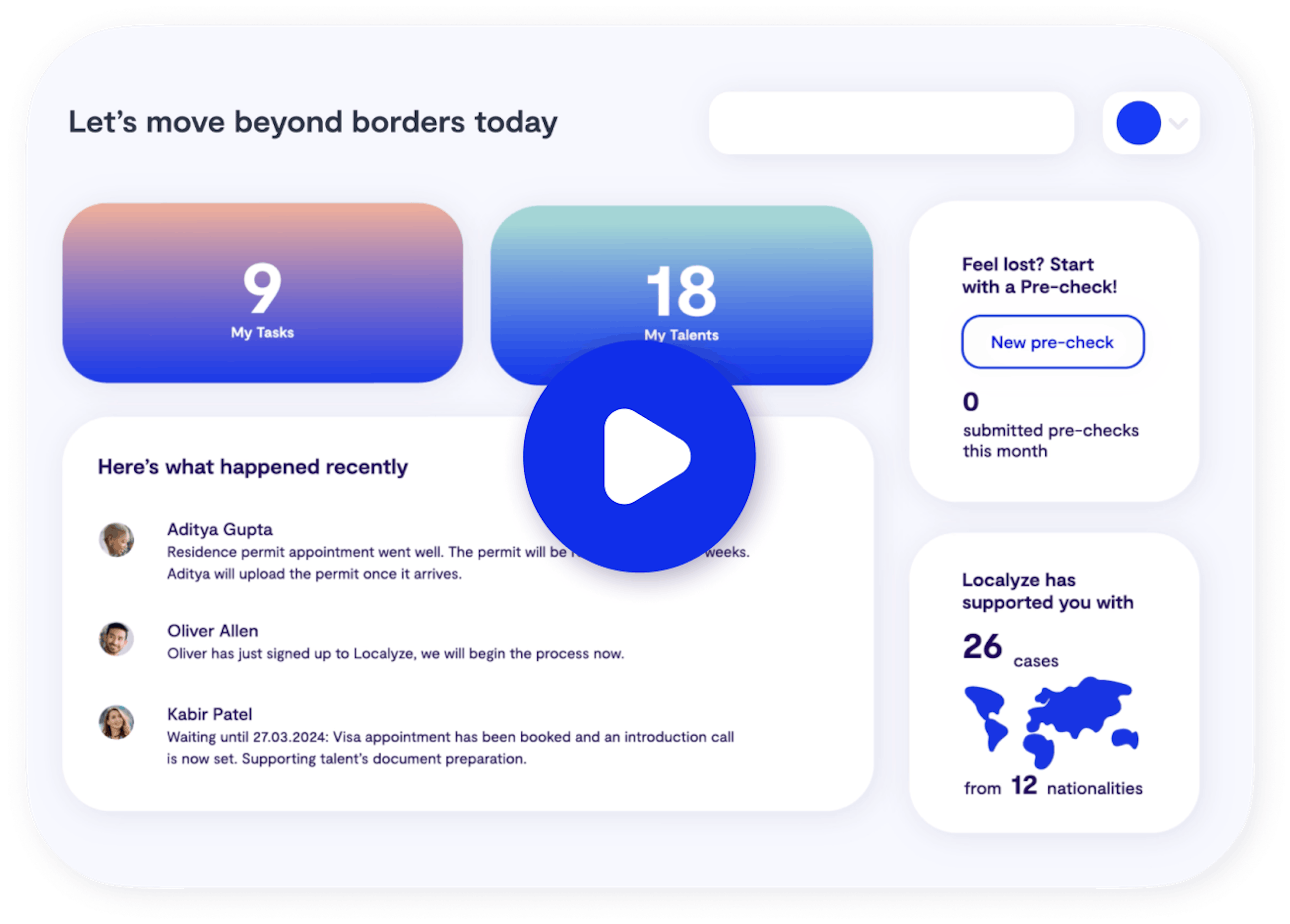Select the Aditya Gupta name
Image resolution: width=1290 pixels, height=924 pixels.
click(x=220, y=529)
